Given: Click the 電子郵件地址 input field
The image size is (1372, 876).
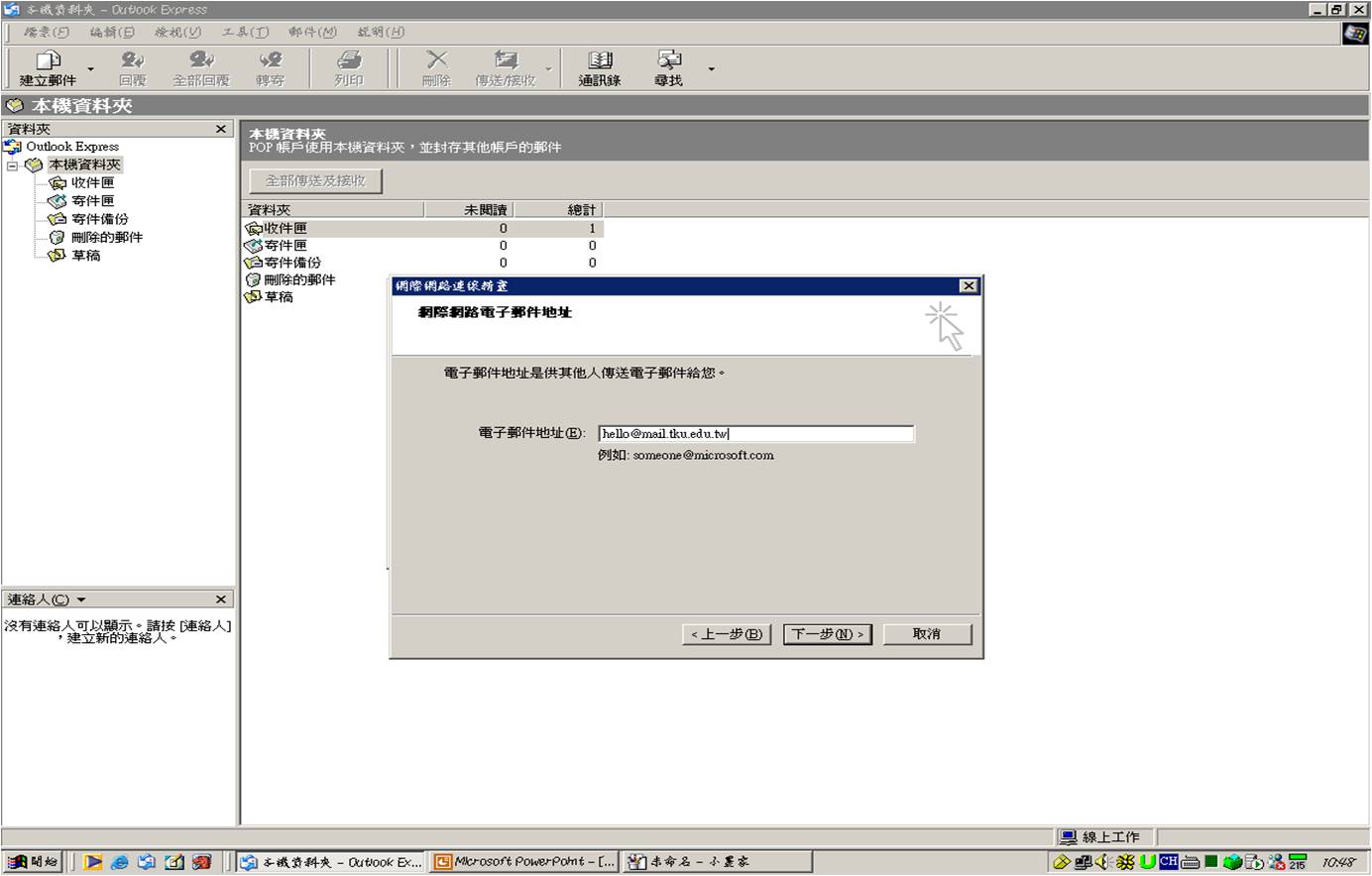Looking at the screenshot, I should [755, 433].
